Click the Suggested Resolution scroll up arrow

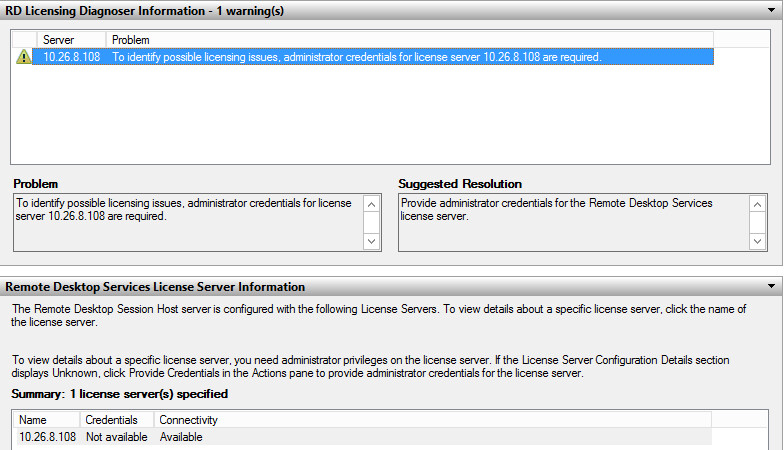coord(758,204)
